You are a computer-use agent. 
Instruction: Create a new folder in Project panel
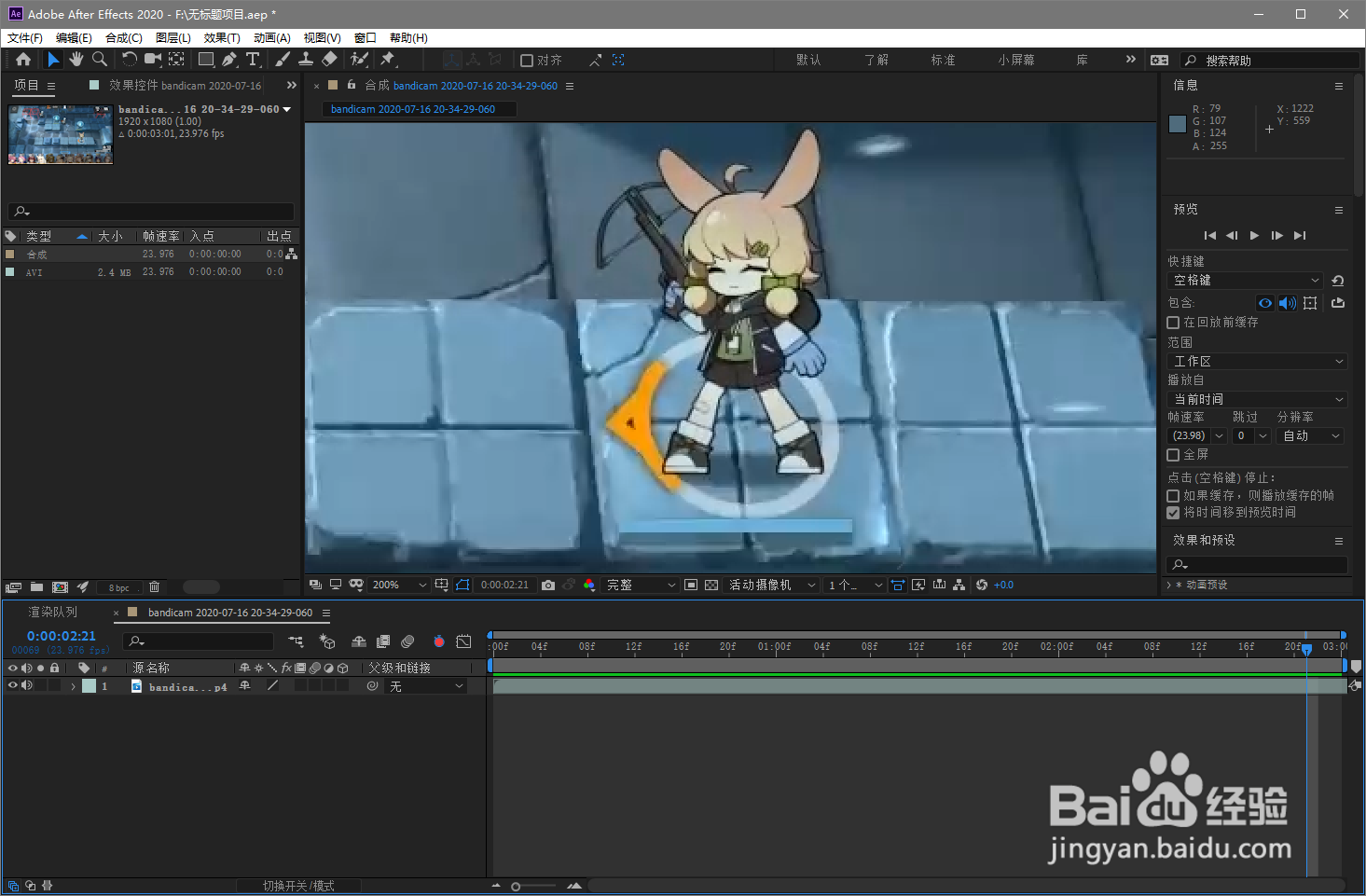pyautogui.click(x=36, y=587)
